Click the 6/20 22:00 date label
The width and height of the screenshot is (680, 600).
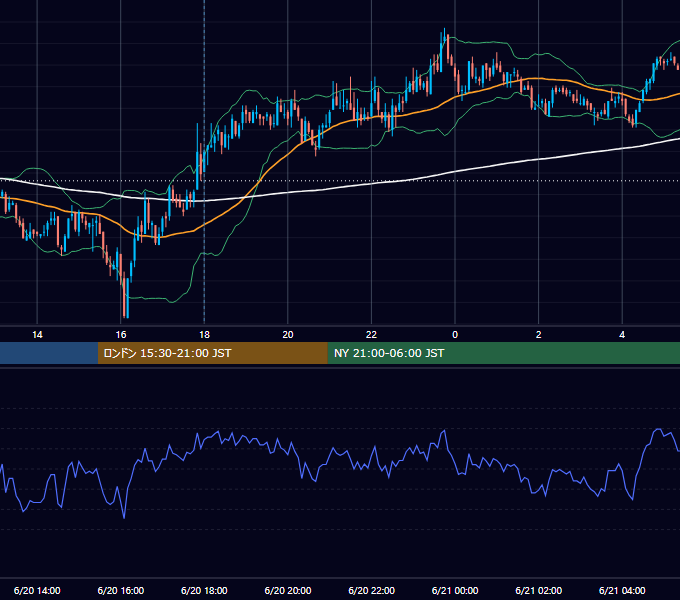tap(372, 590)
